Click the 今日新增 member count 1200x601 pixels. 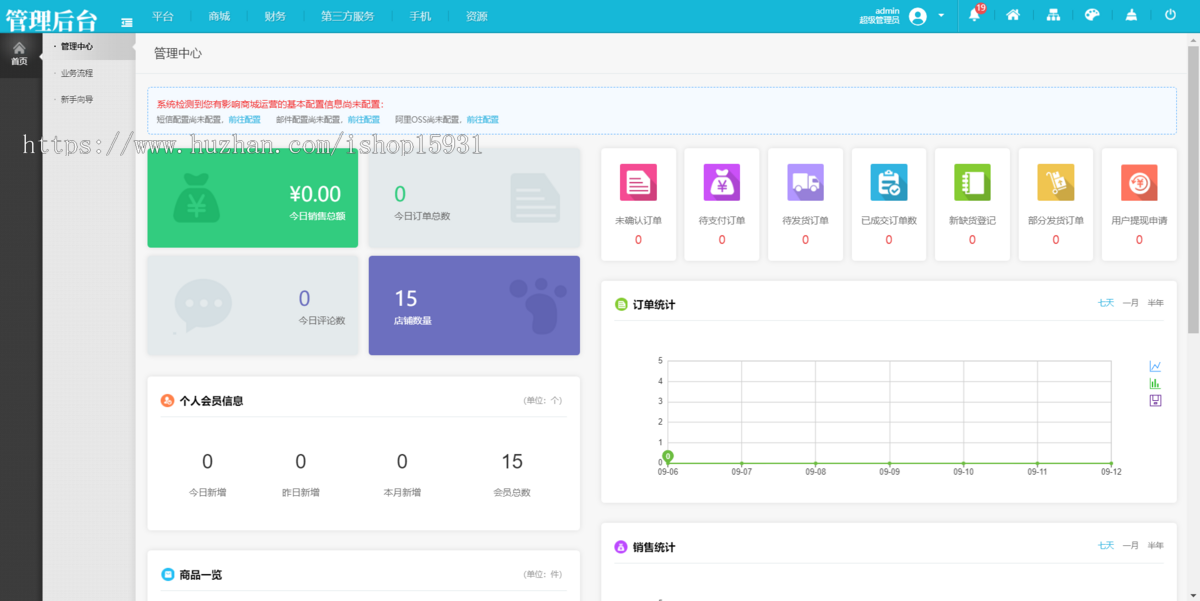pos(207,461)
